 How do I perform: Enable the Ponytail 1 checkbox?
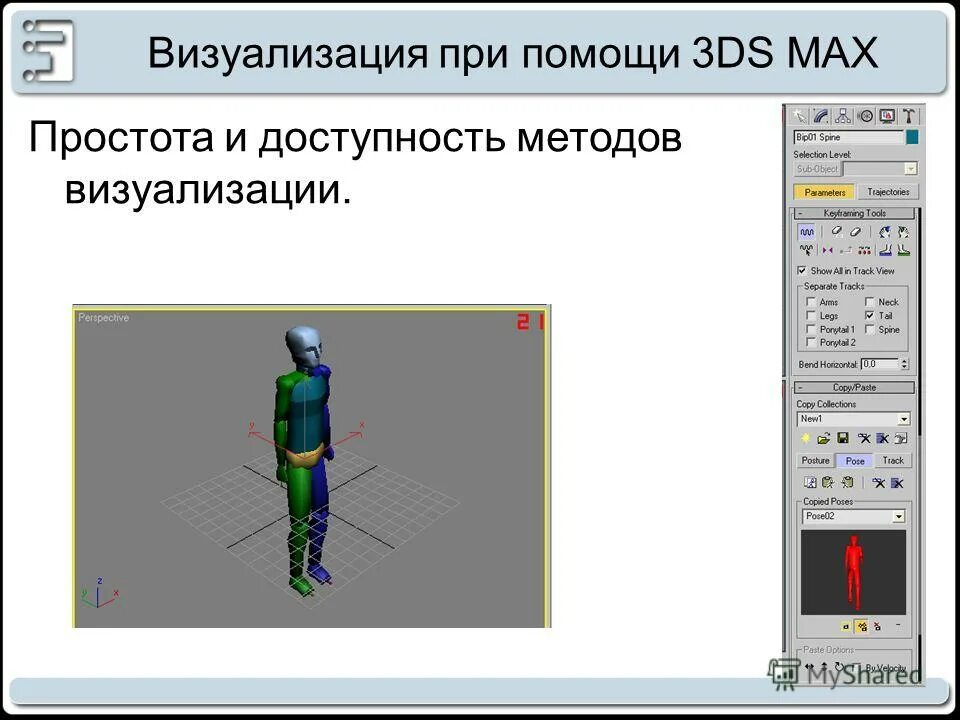tap(811, 329)
